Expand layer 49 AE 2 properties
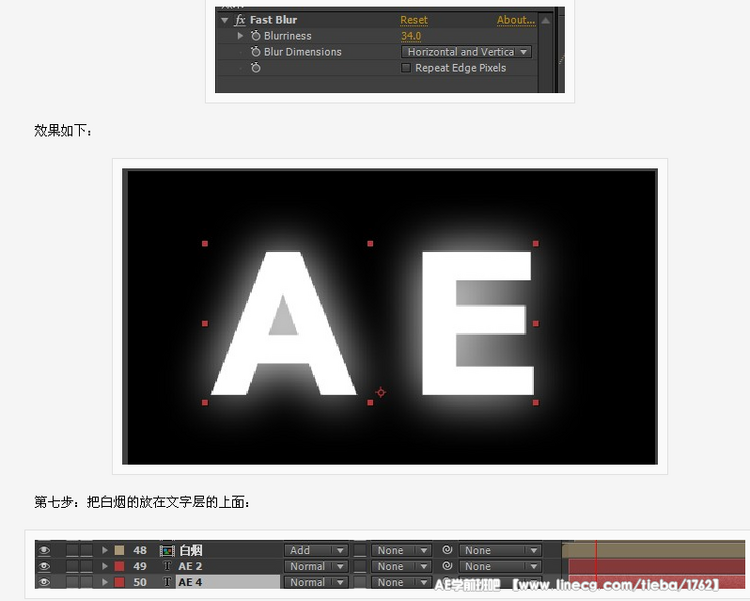 (105, 567)
